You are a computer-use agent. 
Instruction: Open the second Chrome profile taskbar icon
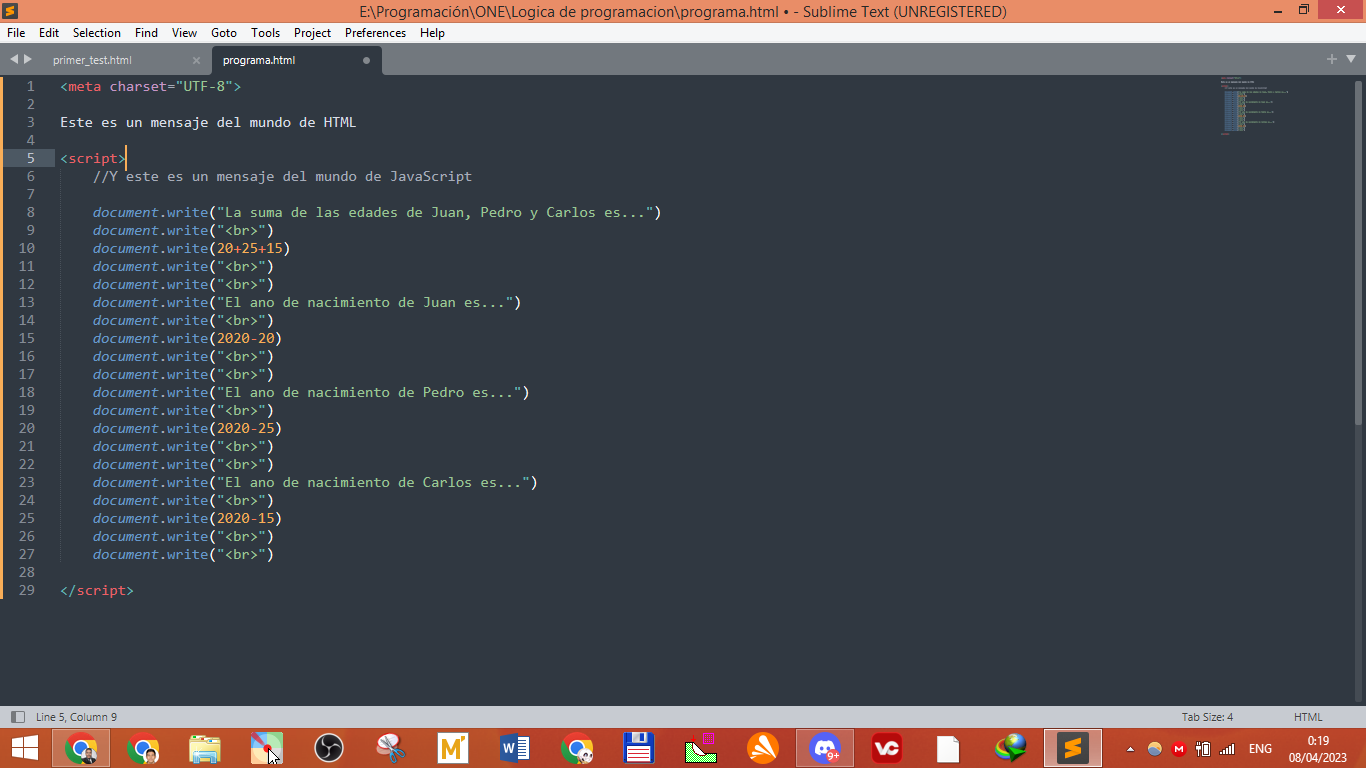coord(144,748)
